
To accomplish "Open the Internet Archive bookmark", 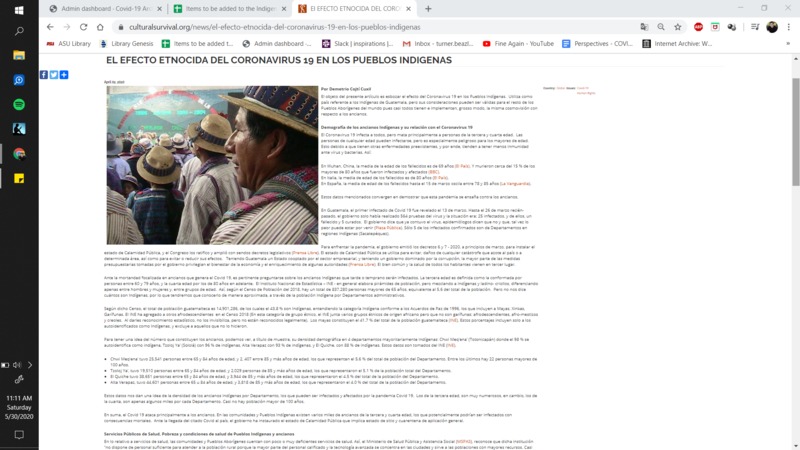I will click(677, 44).
